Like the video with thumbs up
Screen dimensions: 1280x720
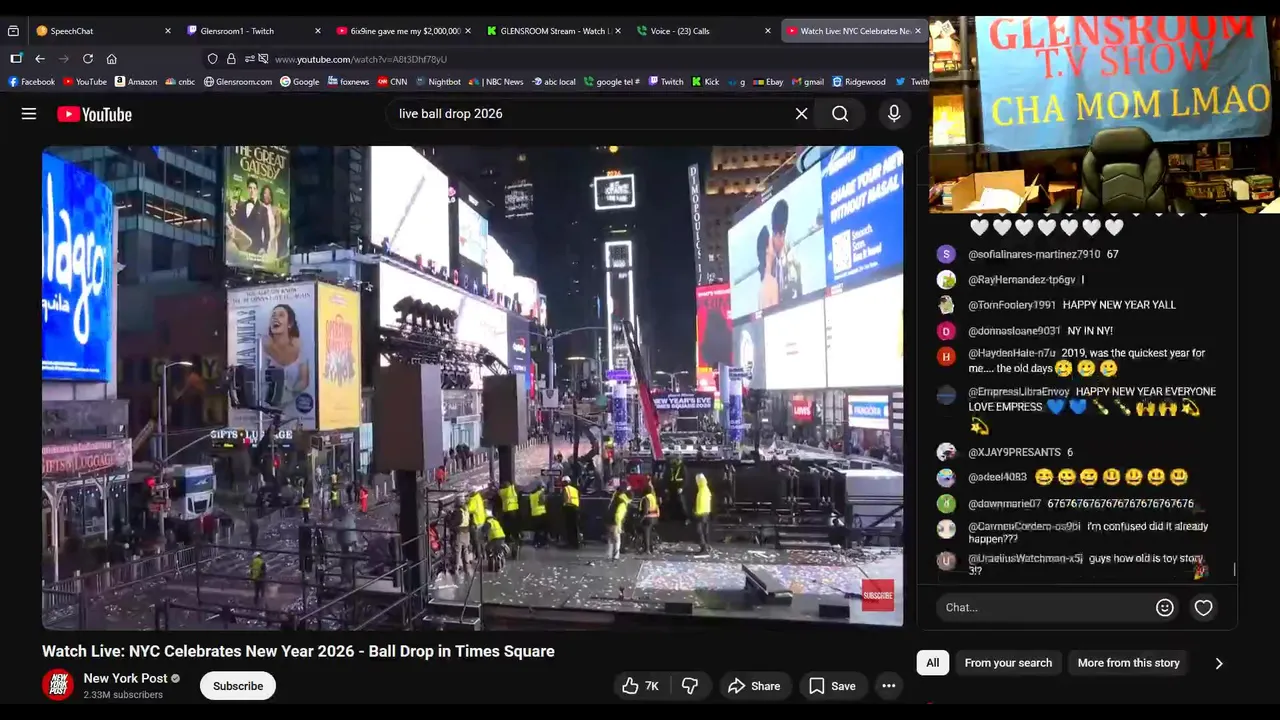point(640,686)
